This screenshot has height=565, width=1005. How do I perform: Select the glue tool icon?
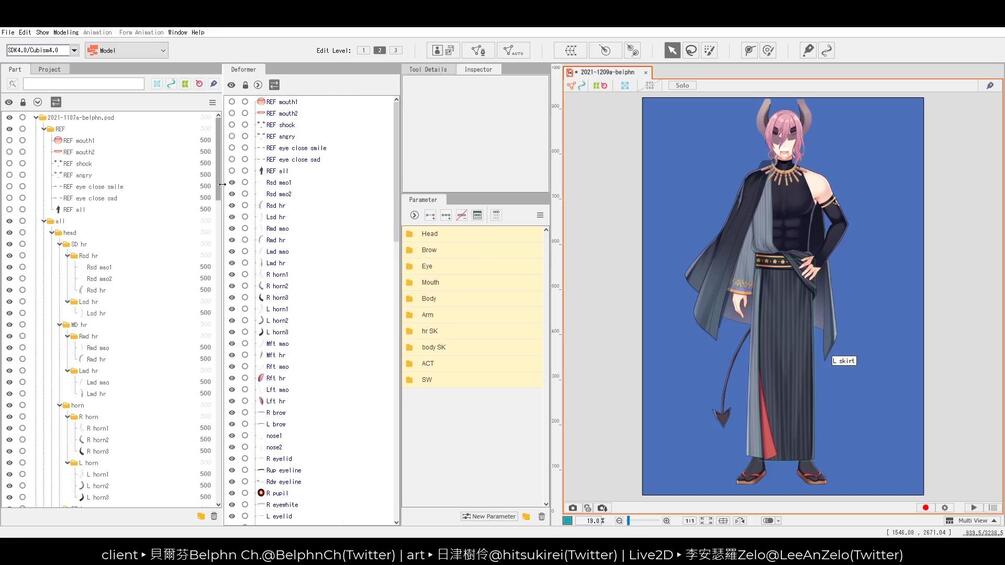click(x=749, y=50)
